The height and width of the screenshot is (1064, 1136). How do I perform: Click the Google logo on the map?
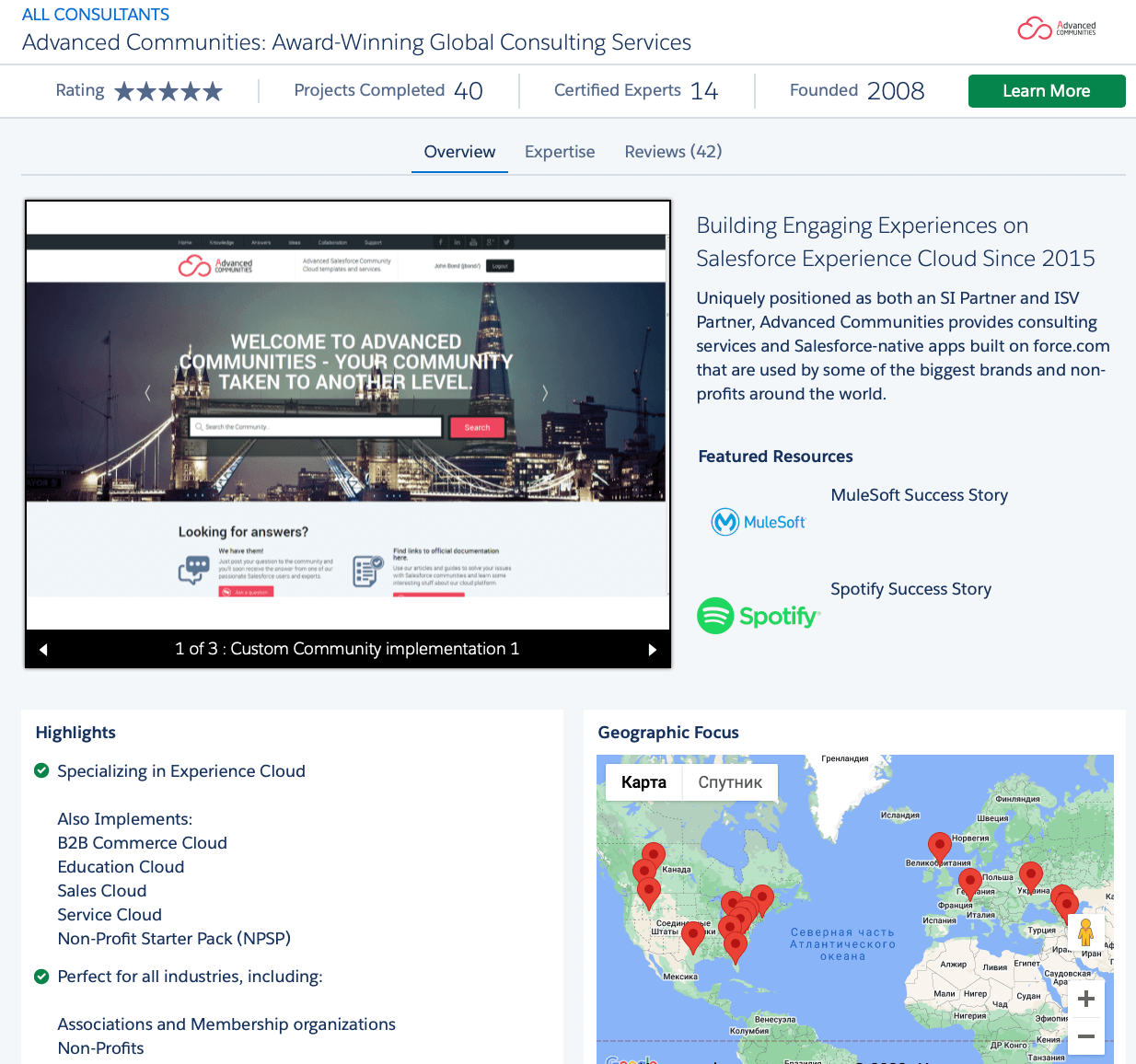(631, 1059)
